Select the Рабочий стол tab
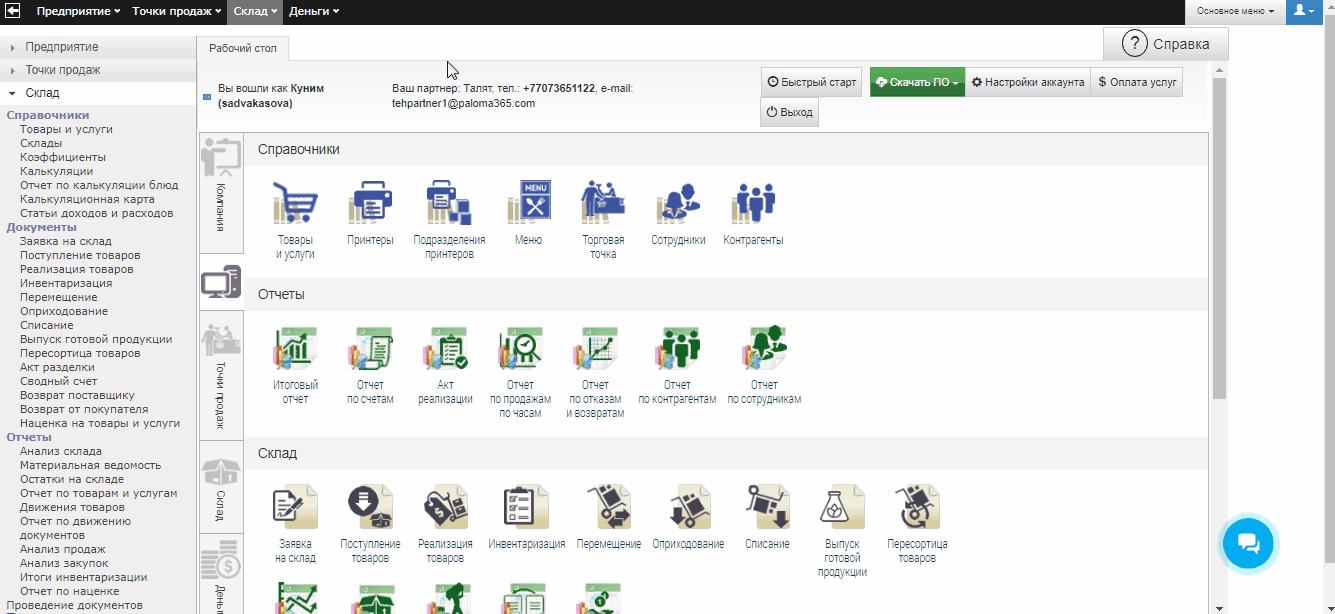The width and height of the screenshot is (1335, 614). (x=243, y=48)
